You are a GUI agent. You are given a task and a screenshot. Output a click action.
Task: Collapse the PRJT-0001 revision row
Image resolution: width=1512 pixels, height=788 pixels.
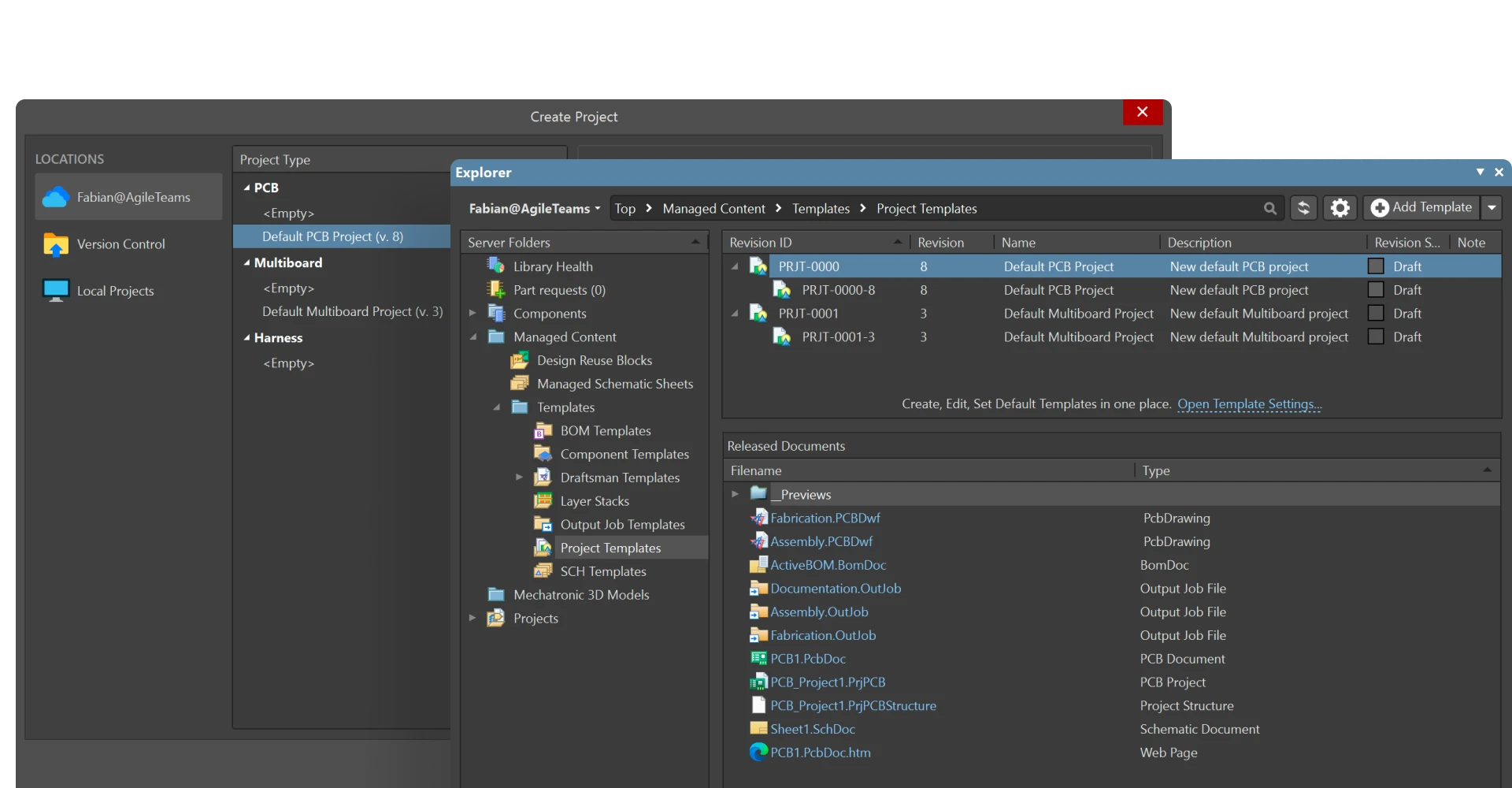735,314
